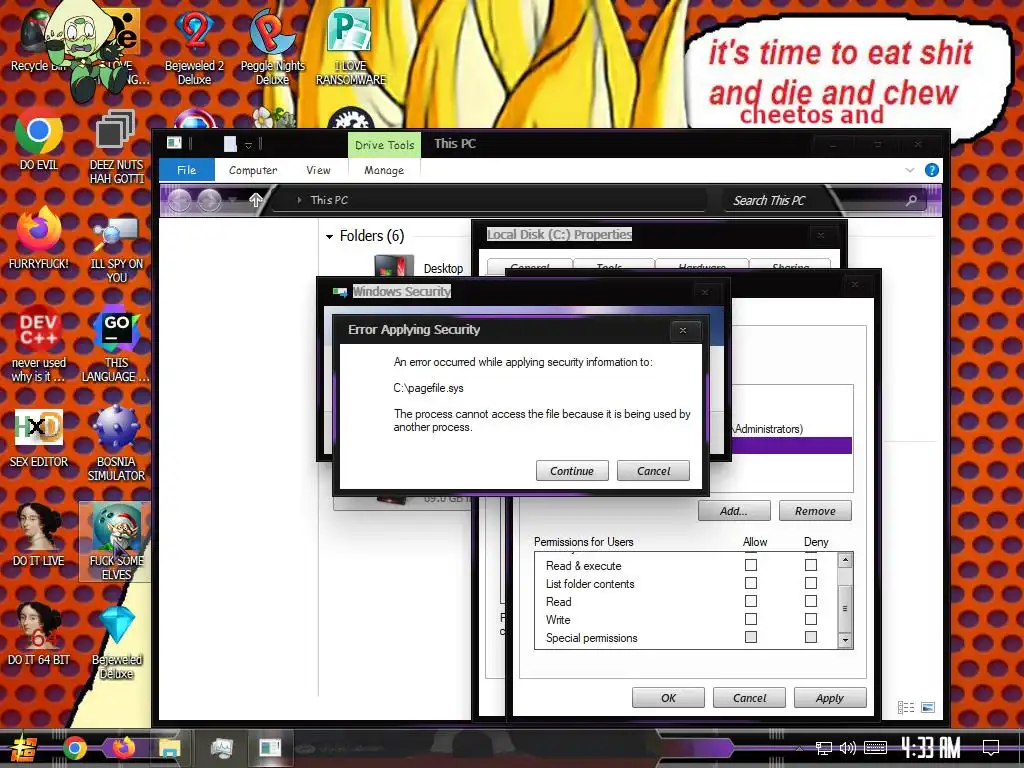Screen dimensions: 1024x768
Task: Select the I LOVE RANSOMWARE Project icon
Action: point(351,47)
